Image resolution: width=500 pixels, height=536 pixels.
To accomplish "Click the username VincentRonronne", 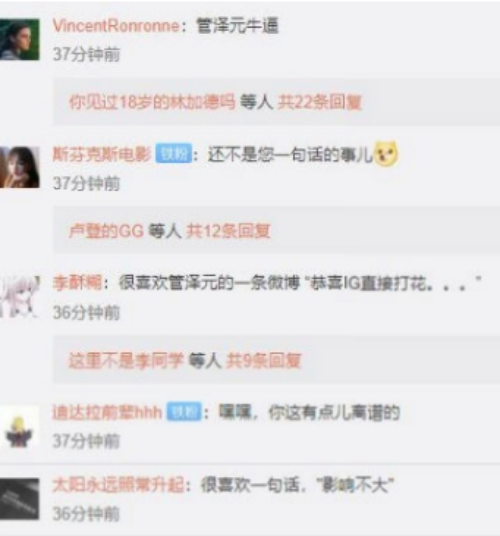I will [116, 26].
